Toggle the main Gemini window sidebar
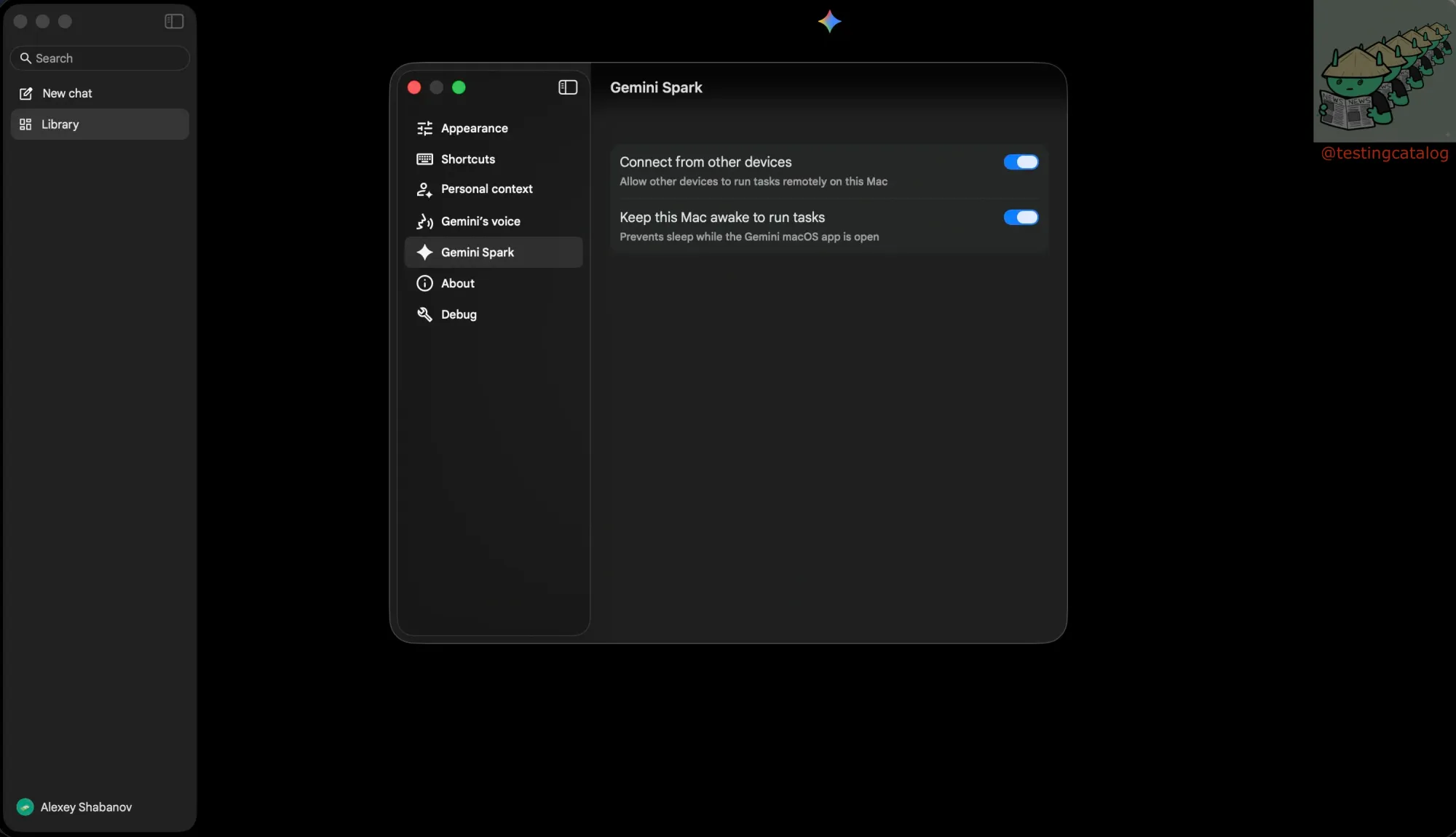 [174, 21]
